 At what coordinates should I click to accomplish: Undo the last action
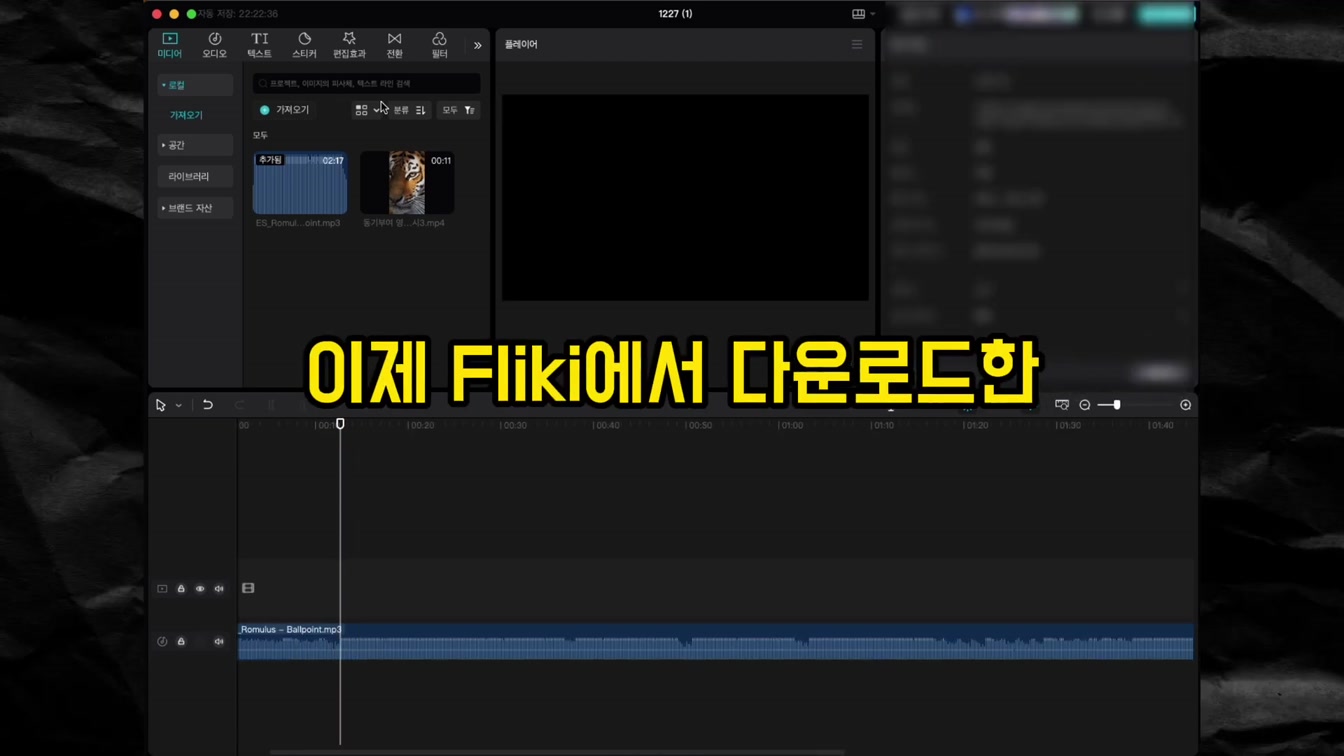208,405
